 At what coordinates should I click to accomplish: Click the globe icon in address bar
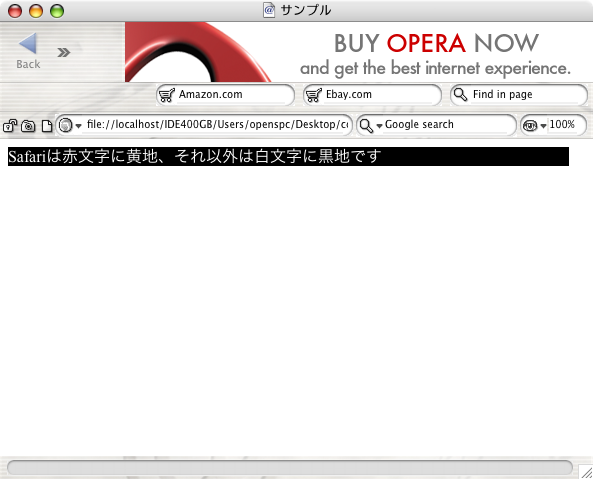point(66,125)
